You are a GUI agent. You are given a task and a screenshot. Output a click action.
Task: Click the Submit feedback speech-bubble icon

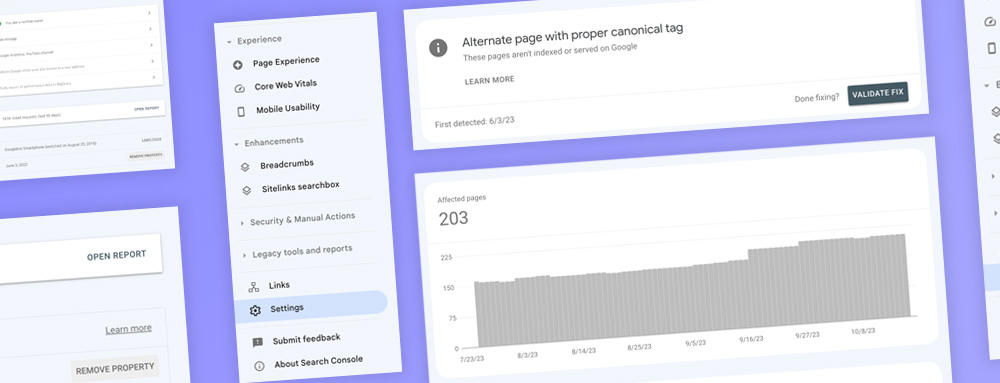point(258,342)
